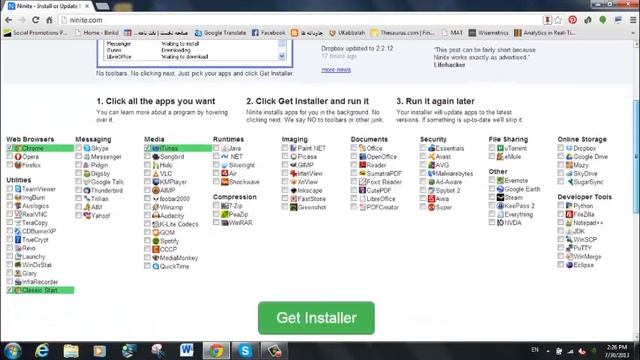Click the Get Installer button
Viewport: 640px width, 360px height.
tap(316, 318)
